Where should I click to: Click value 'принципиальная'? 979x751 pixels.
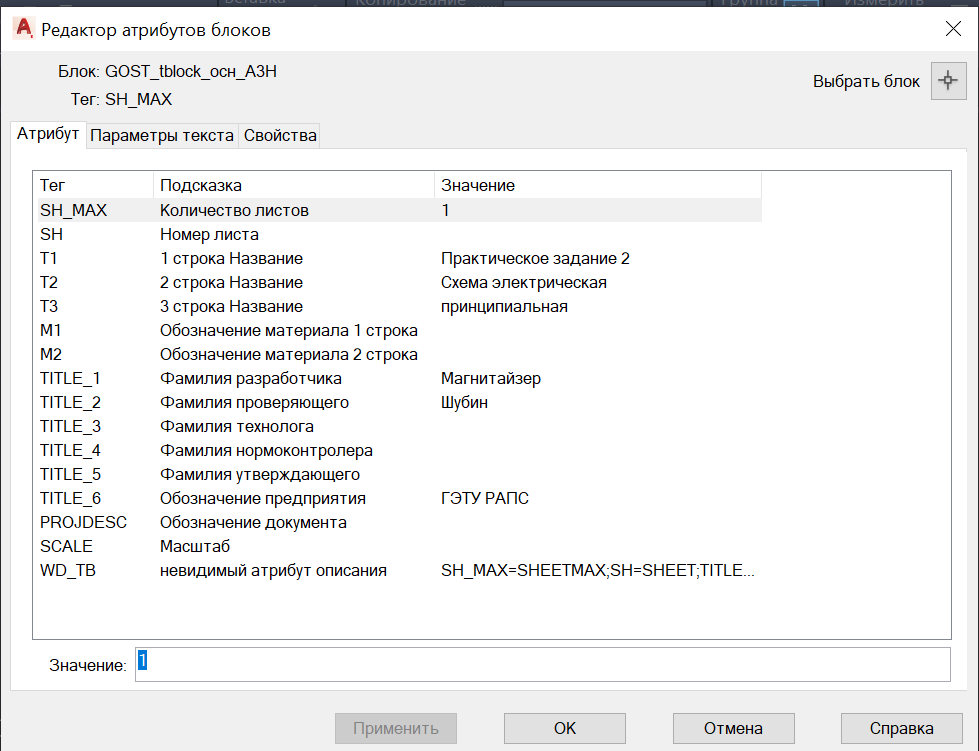click(504, 307)
